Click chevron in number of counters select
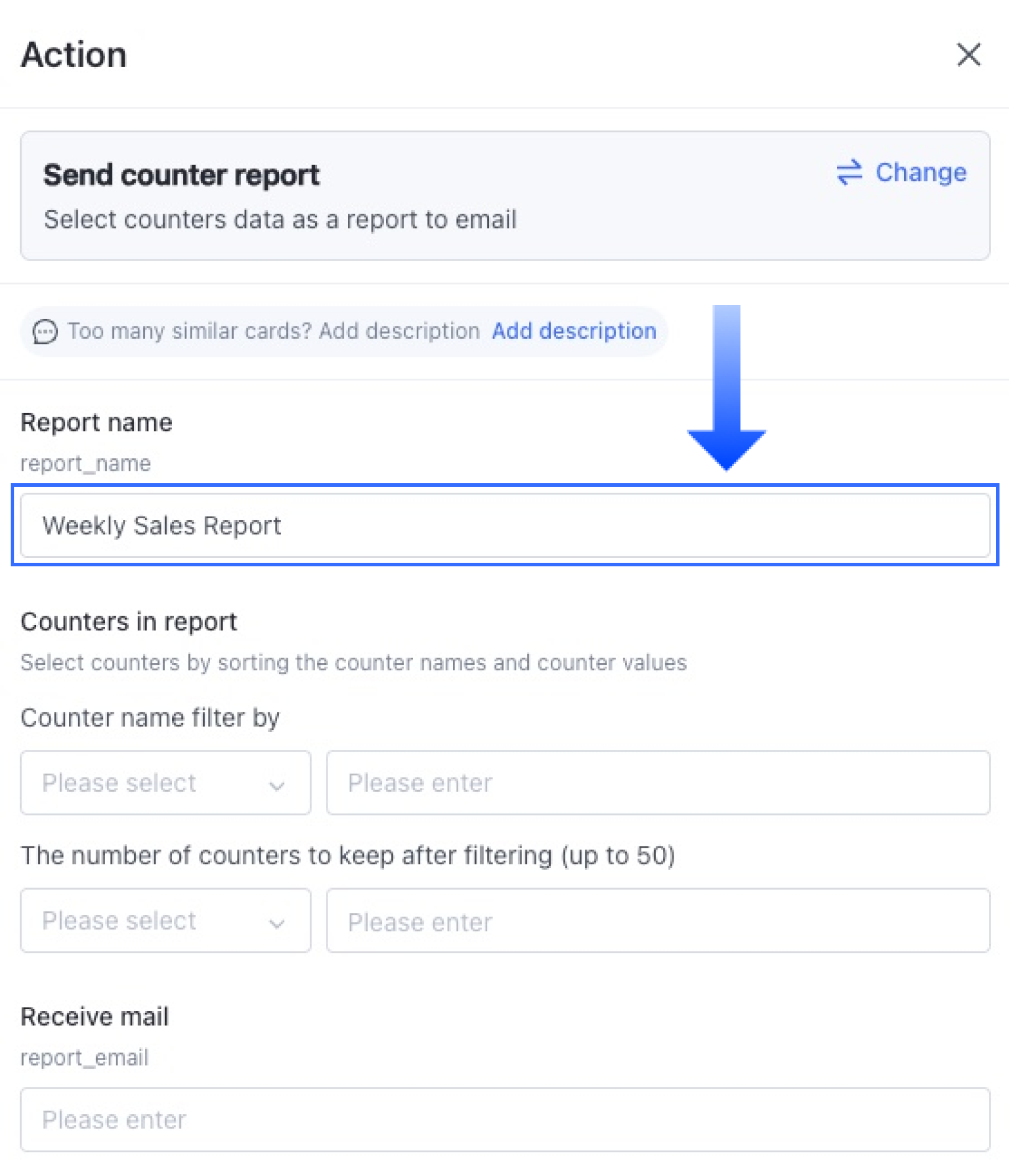 click(x=277, y=924)
